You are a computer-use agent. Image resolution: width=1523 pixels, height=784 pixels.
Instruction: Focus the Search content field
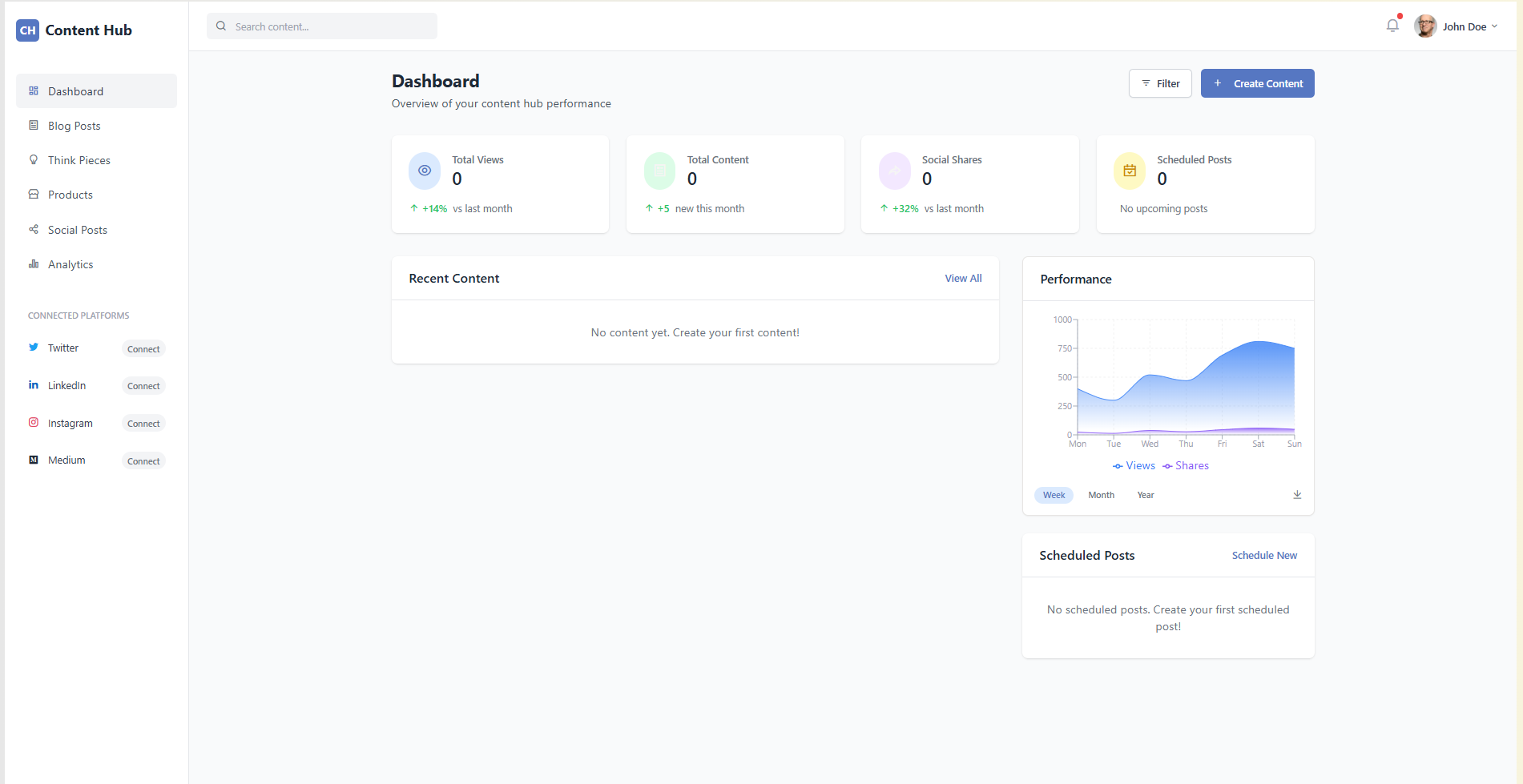(328, 26)
